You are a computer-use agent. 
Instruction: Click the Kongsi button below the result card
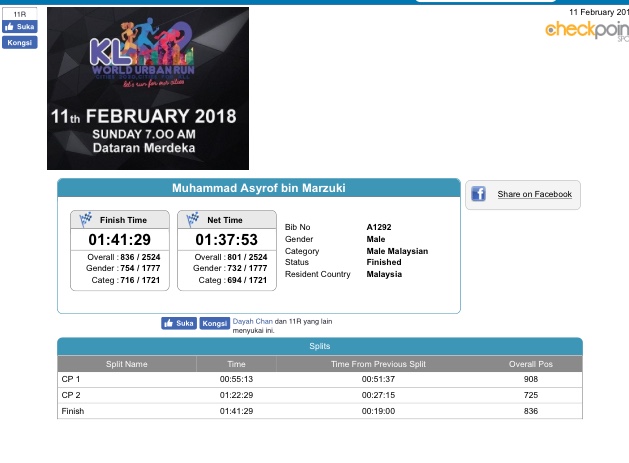tap(215, 323)
